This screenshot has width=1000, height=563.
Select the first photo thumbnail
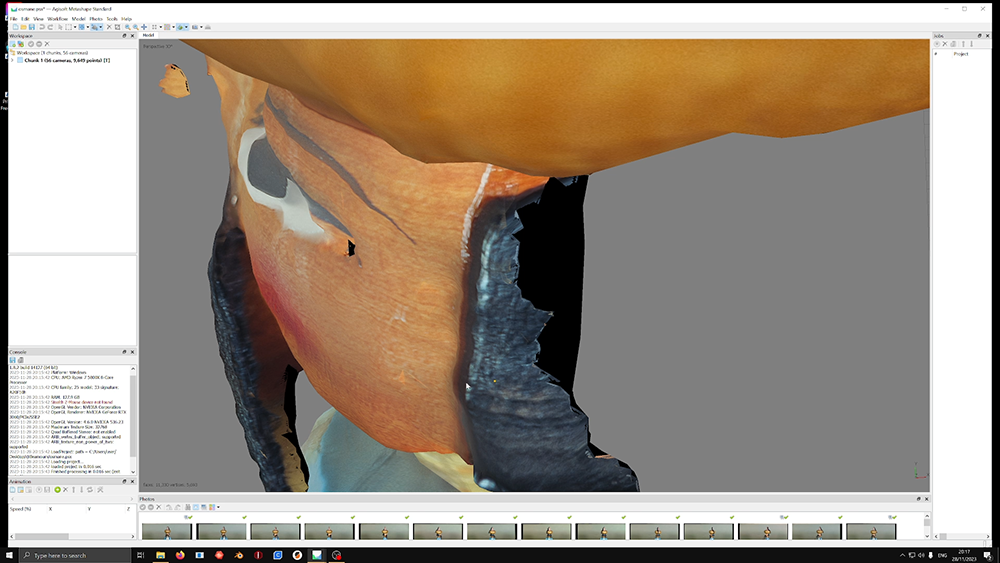click(166, 531)
